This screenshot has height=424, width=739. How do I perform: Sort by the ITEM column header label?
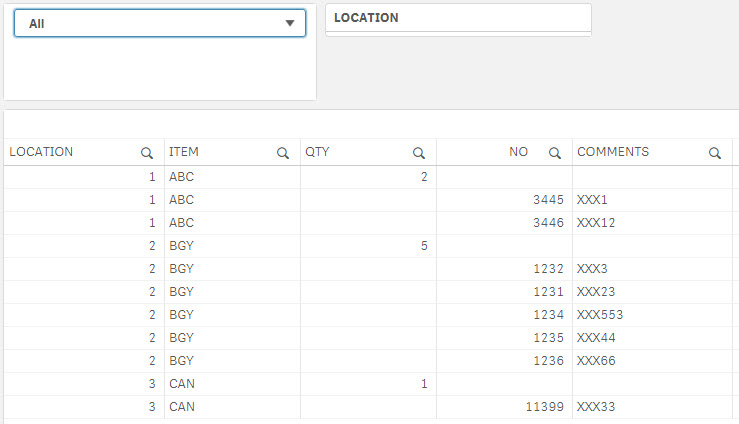click(x=184, y=152)
